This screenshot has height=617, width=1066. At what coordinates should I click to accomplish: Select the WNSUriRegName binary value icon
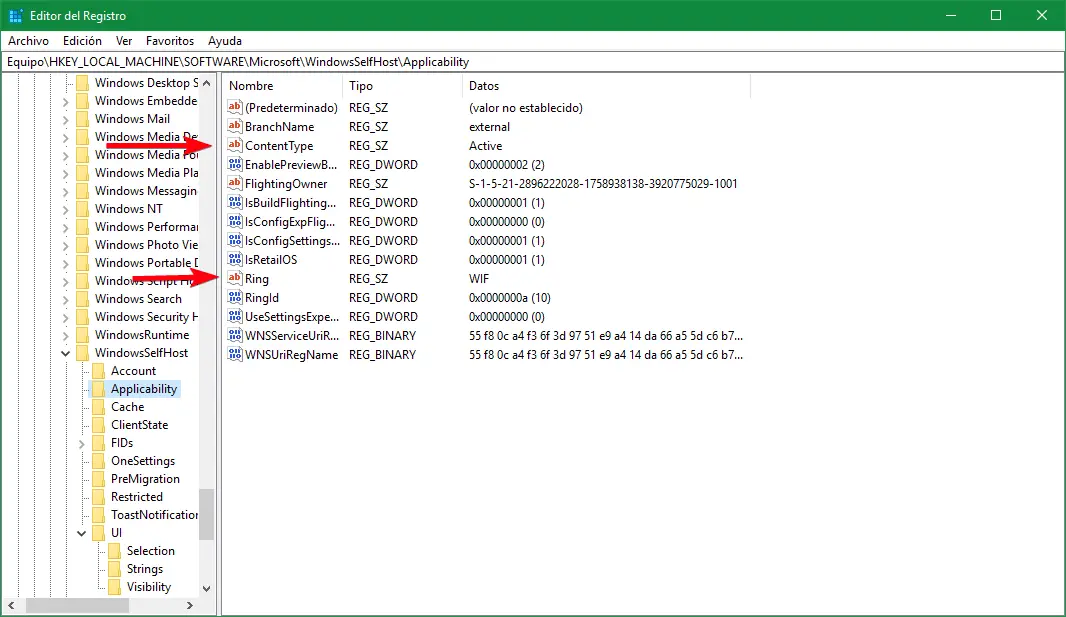(x=235, y=354)
